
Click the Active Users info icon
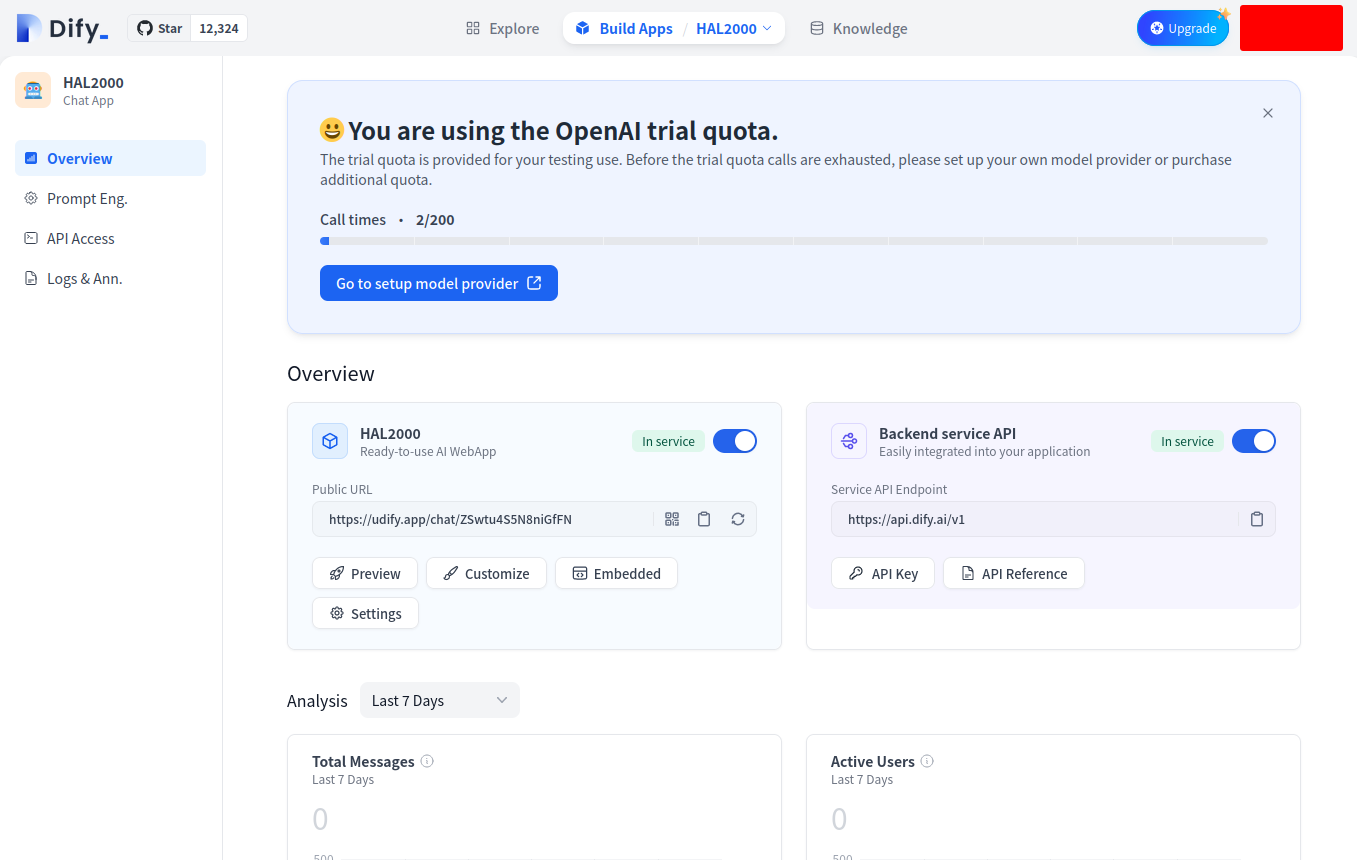point(927,761)
